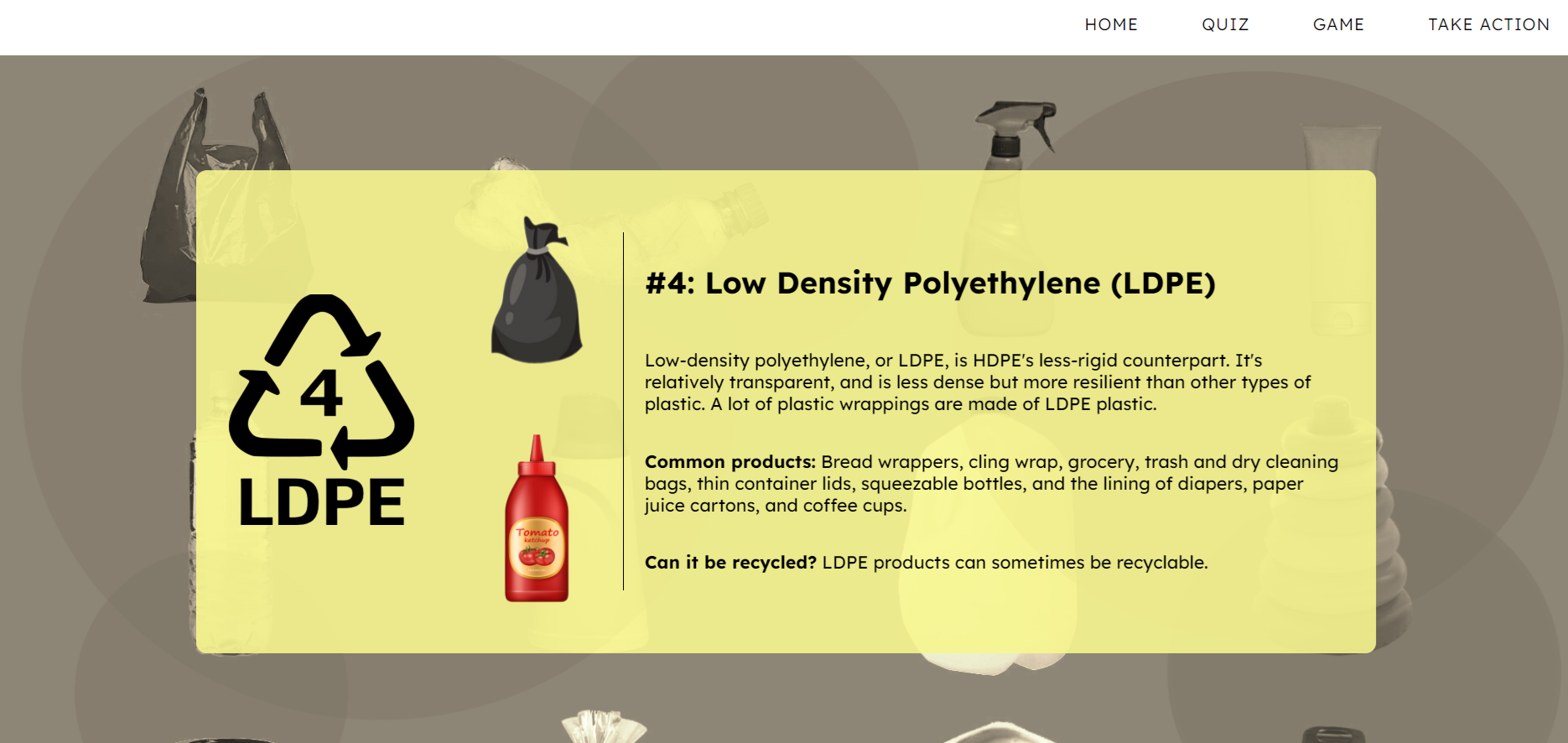Viewport: 1568px width, 743px height.
Task: Click the 'Can it be recycled?' label
Action: click(x=730, y=563)
